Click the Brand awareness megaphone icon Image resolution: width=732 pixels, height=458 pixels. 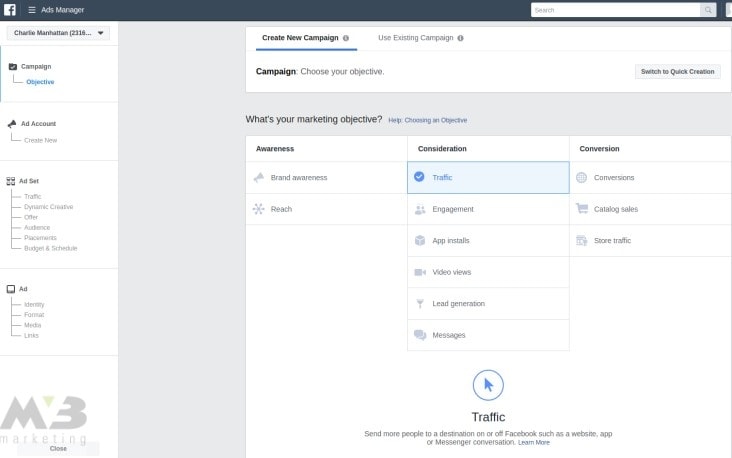[x=259, y=177]
